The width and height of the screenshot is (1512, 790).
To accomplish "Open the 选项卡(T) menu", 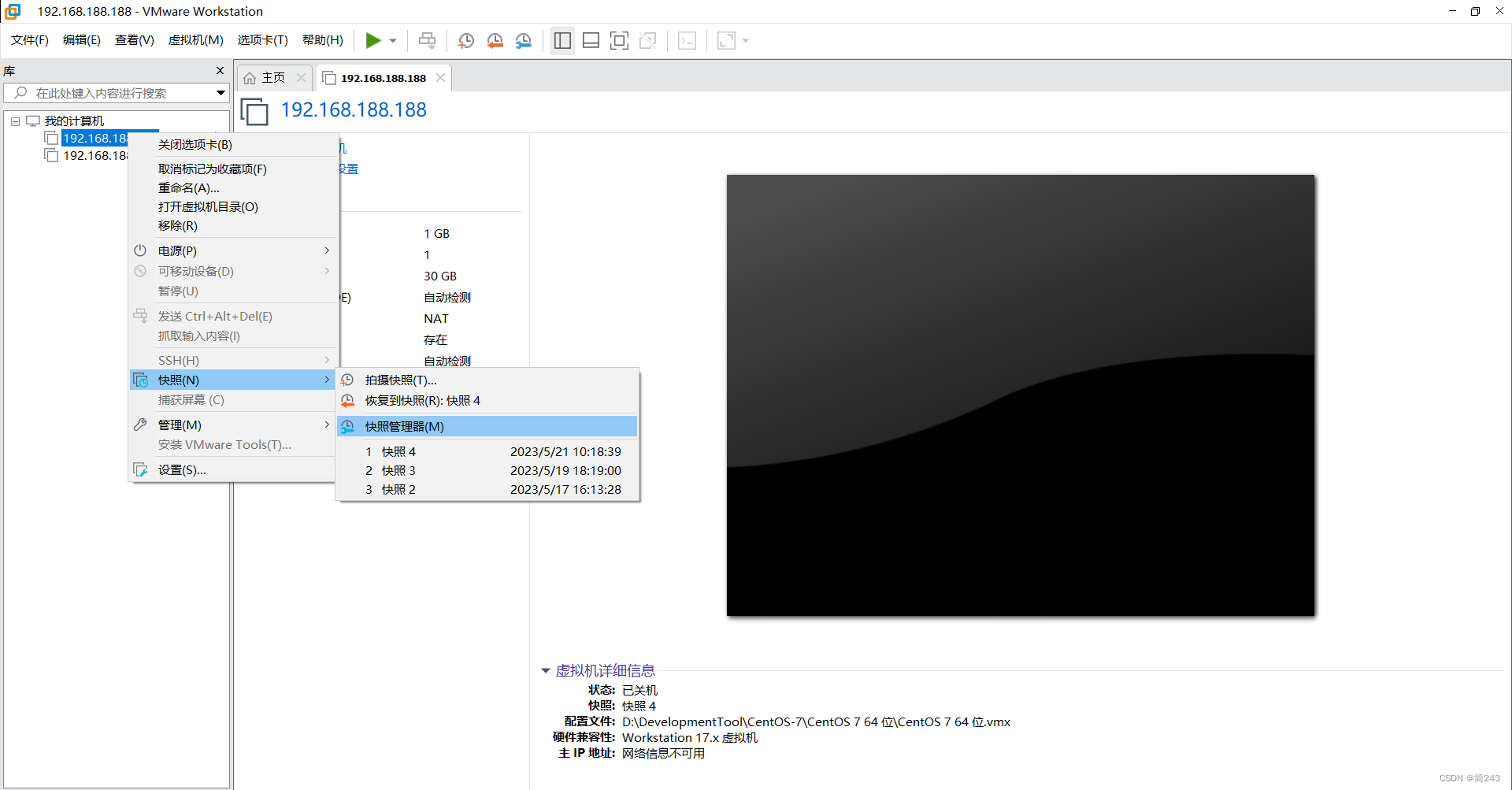I will [263, 40].
